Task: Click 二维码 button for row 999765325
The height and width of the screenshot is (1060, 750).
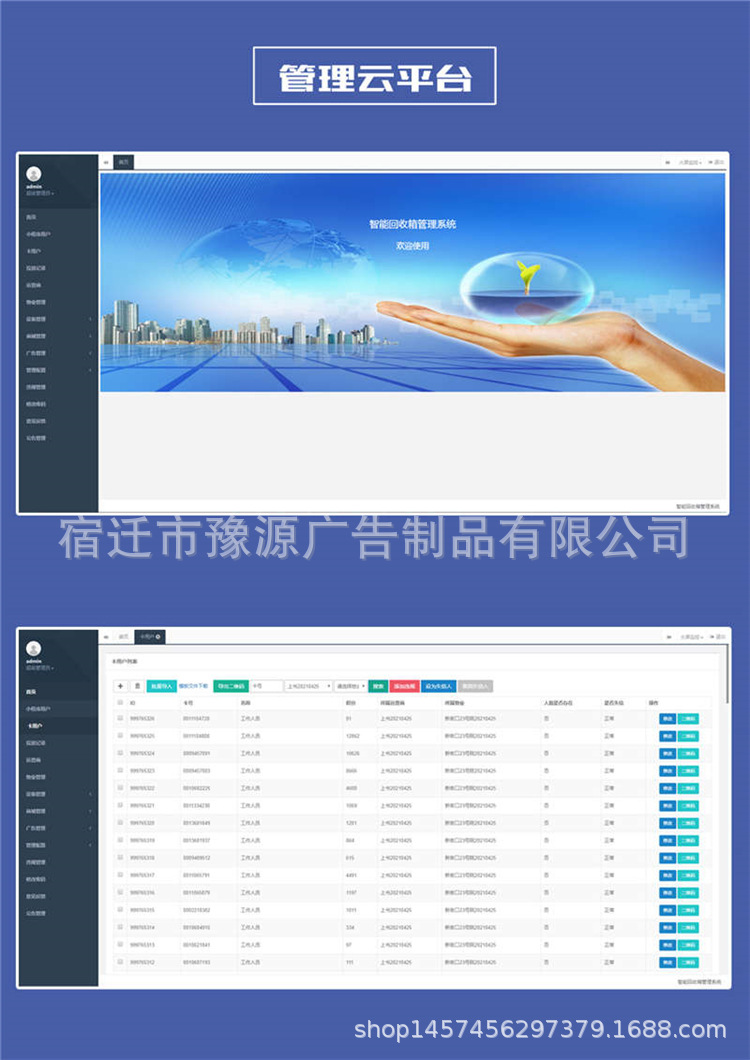Action: (688, 736)
